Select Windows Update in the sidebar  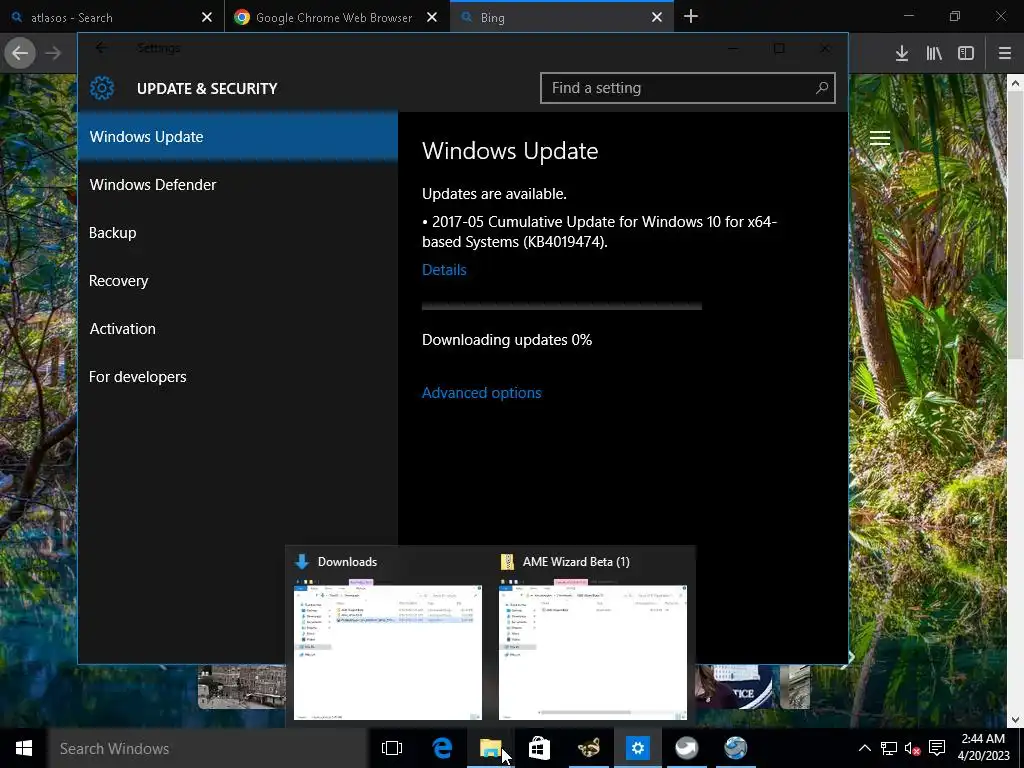pos(238,136)
